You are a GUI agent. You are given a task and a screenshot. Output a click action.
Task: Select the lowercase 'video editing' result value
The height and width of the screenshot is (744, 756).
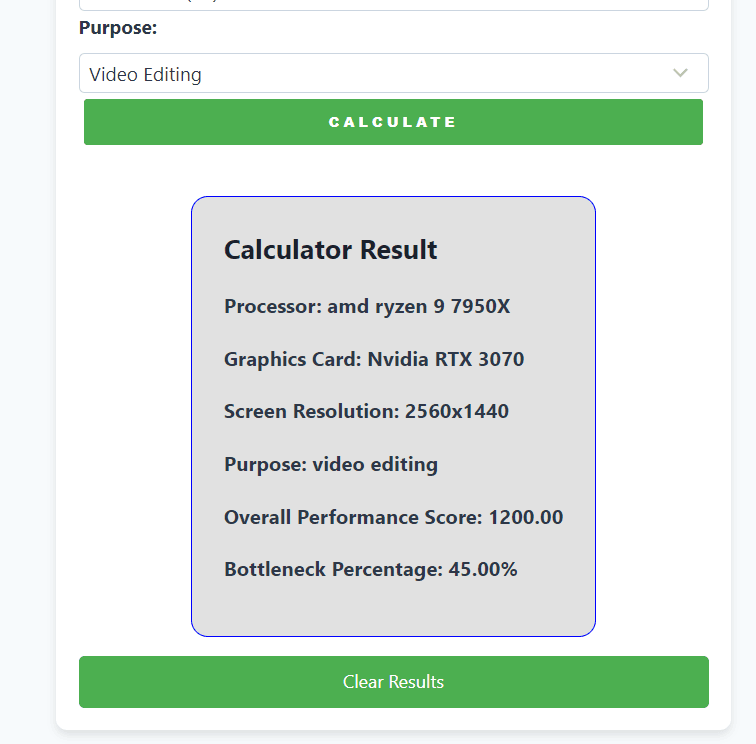tap(375, 465)
